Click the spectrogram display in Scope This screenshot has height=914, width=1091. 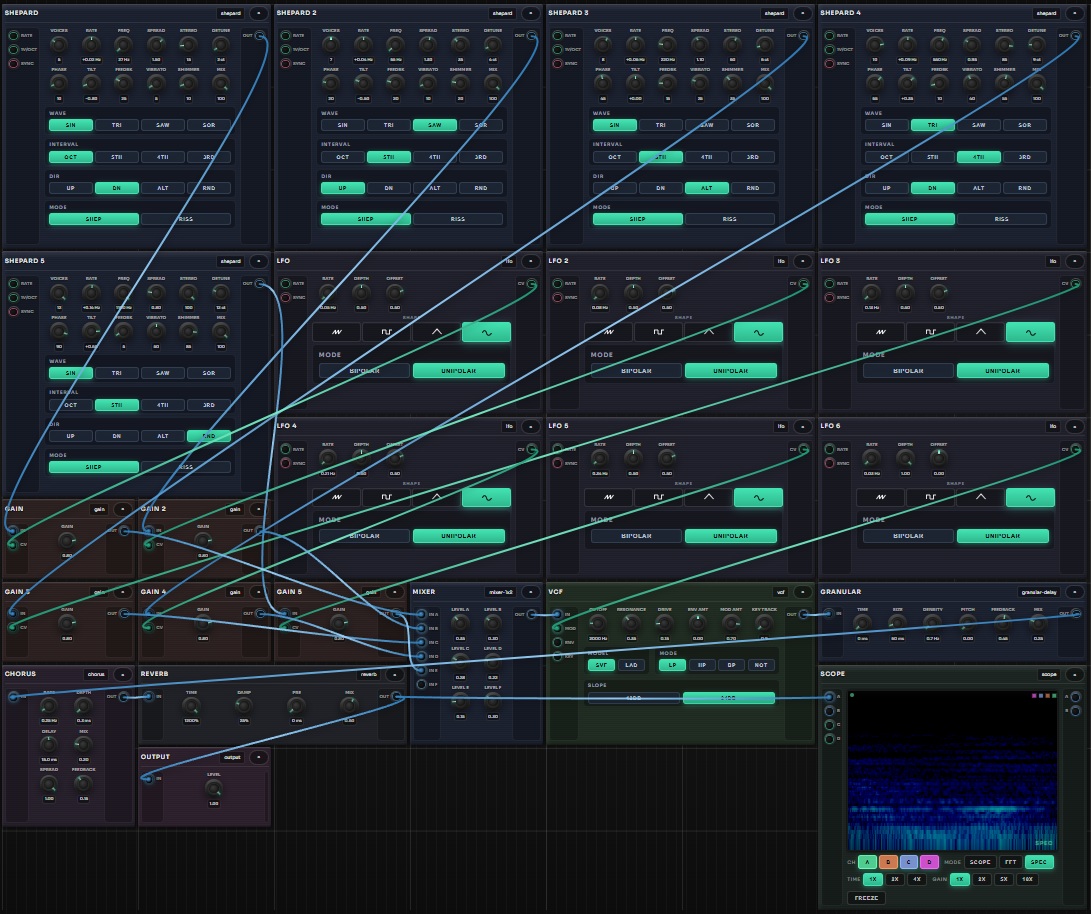pos(952,770)
